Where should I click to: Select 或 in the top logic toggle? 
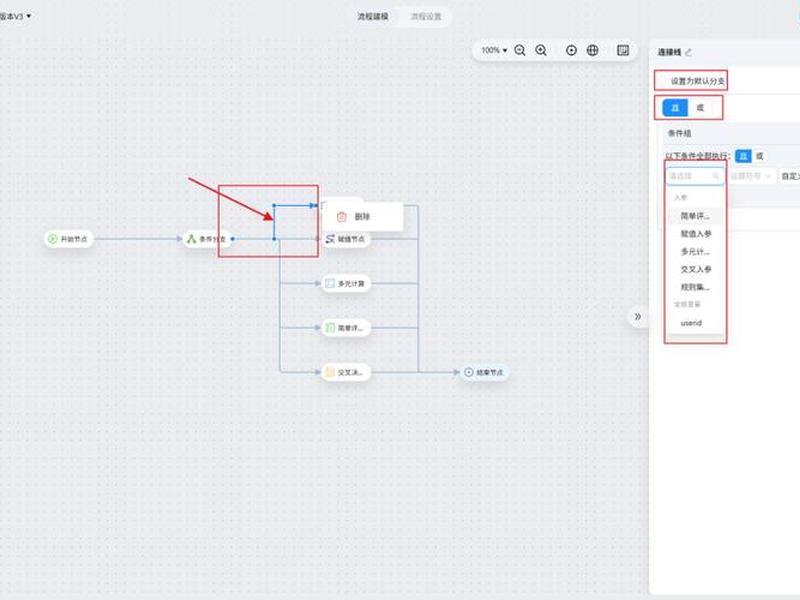pos(700,108)
